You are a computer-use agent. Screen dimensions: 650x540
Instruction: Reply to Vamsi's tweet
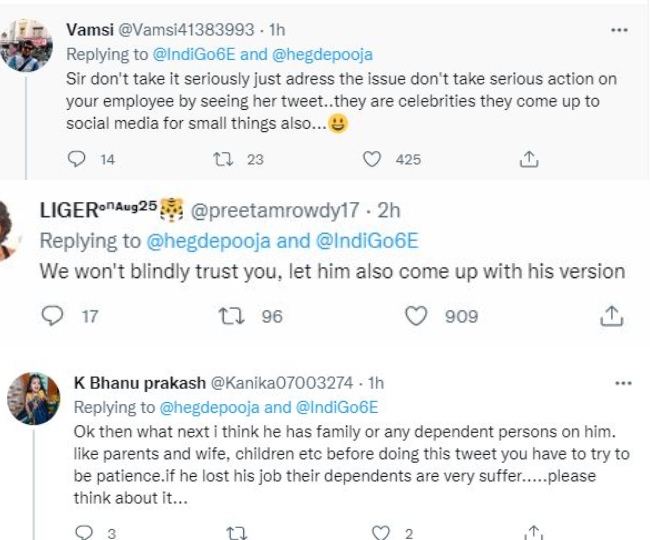click(x=77, y=159)
